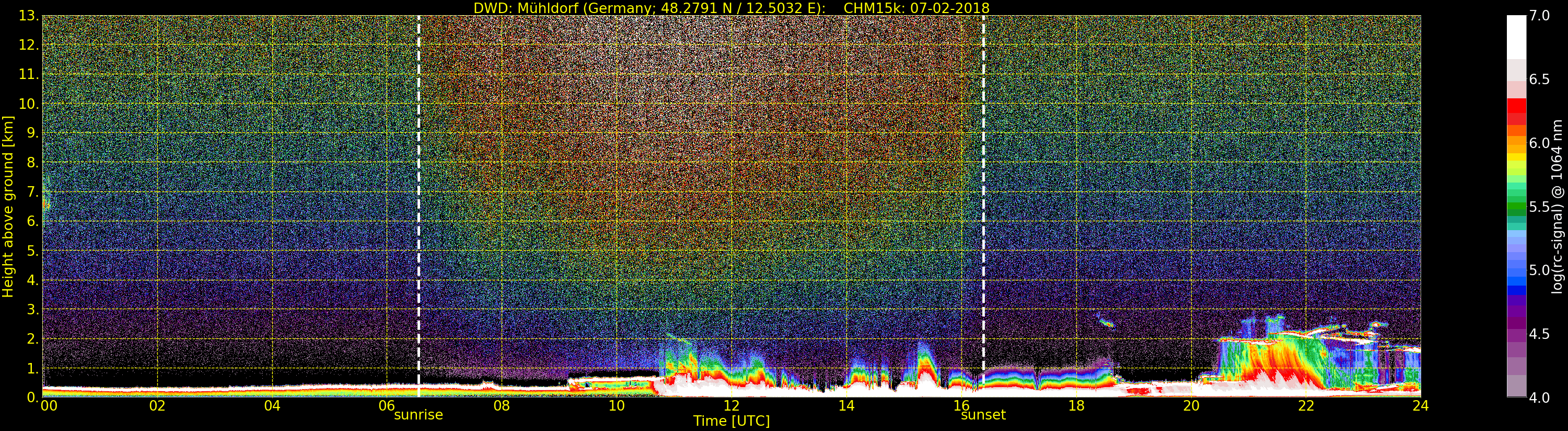Viewport: 1568px width, 431px height.
Task: Click the 'Time [UTC]' axis label
Action: [x=731, y=421]
